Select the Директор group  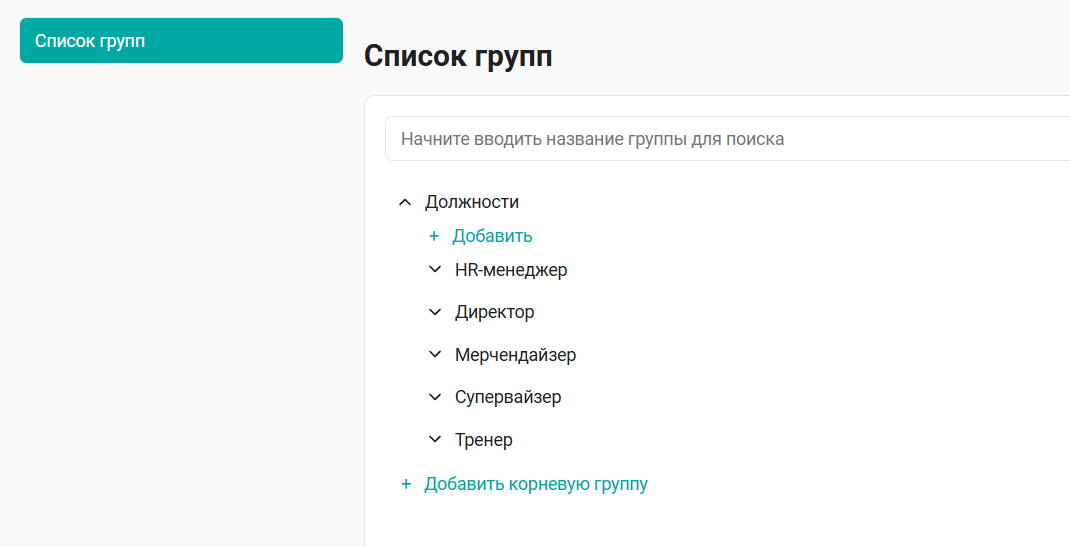[x=495, y=312]
